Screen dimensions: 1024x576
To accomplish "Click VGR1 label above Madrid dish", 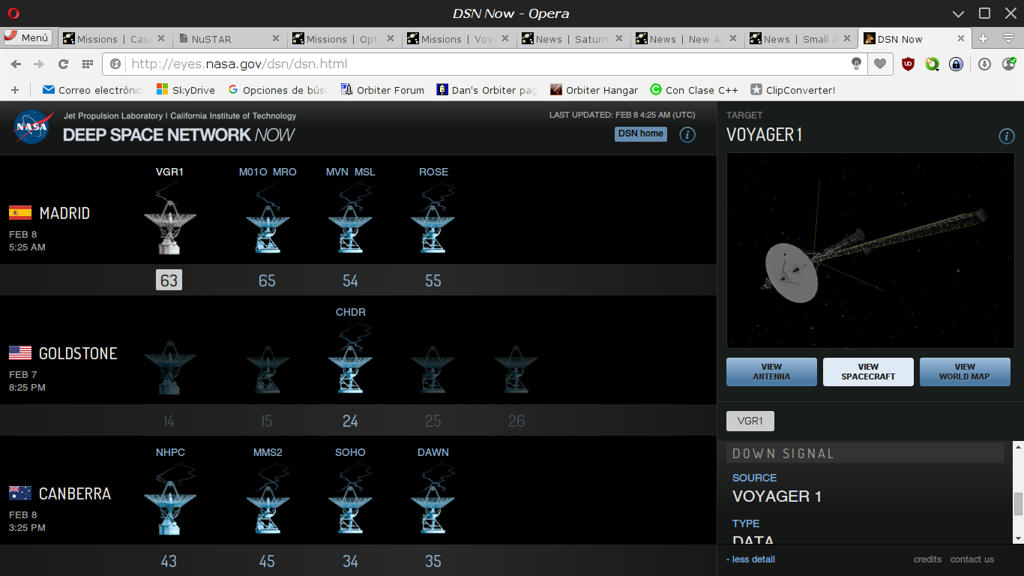I will pyautogui.click(x=170, y=172).
